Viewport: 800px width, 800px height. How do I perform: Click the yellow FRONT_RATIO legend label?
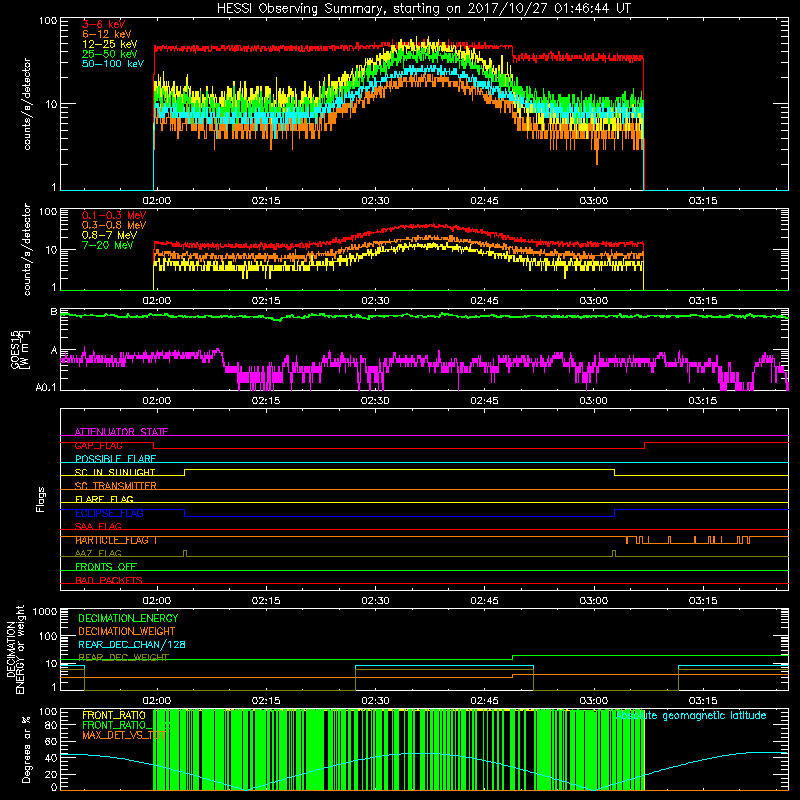pos(114,715)
